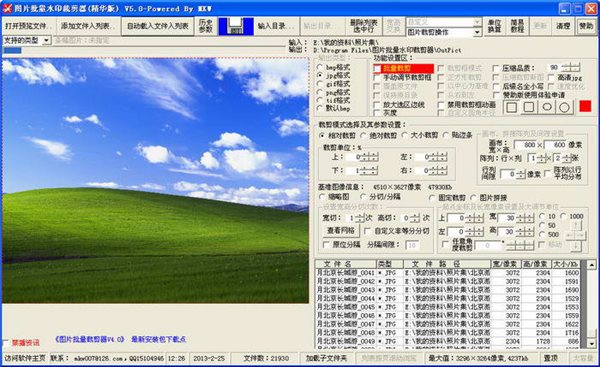Click 添加文件入列表 button
600x367 pixels.
pos(88,26)
